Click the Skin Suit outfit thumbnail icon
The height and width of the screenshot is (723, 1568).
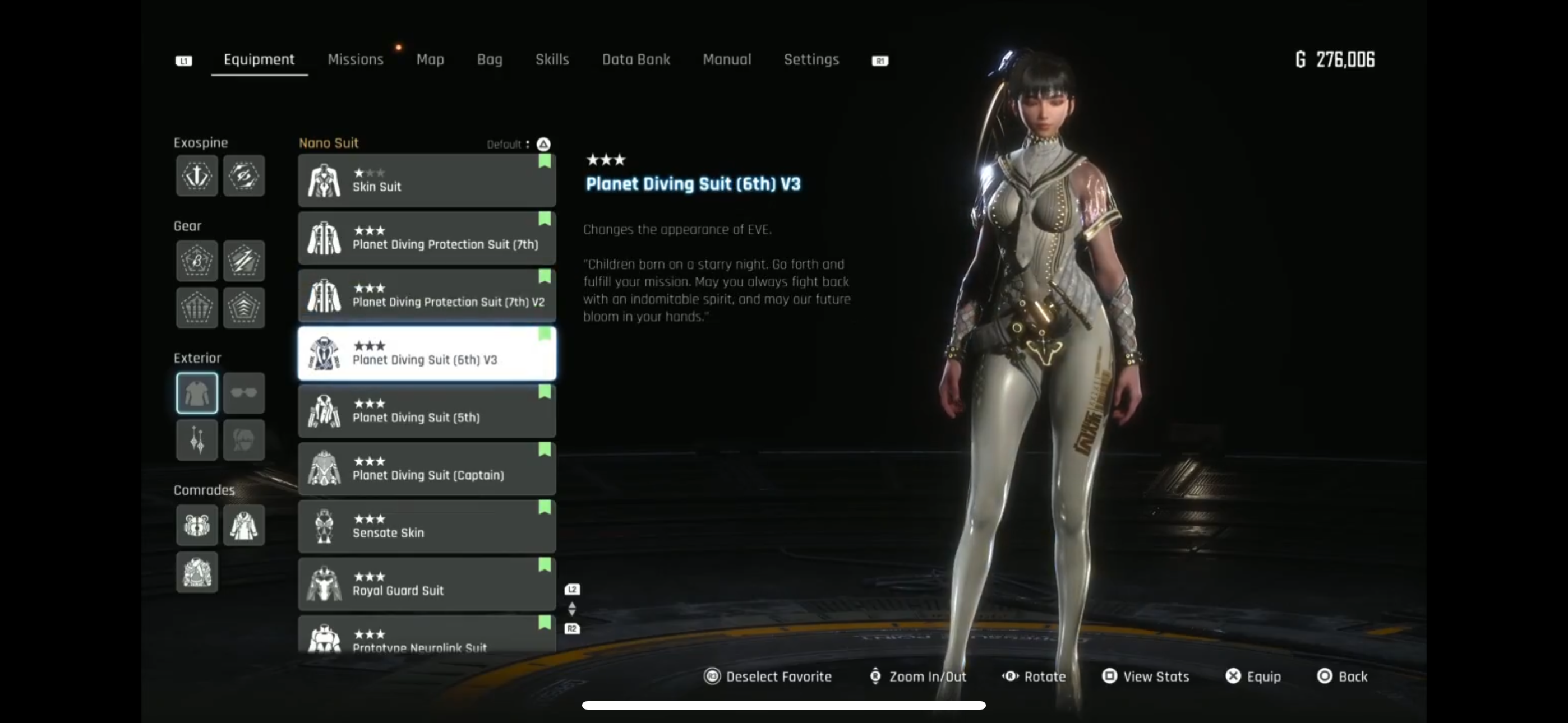[x=324, y=180]
